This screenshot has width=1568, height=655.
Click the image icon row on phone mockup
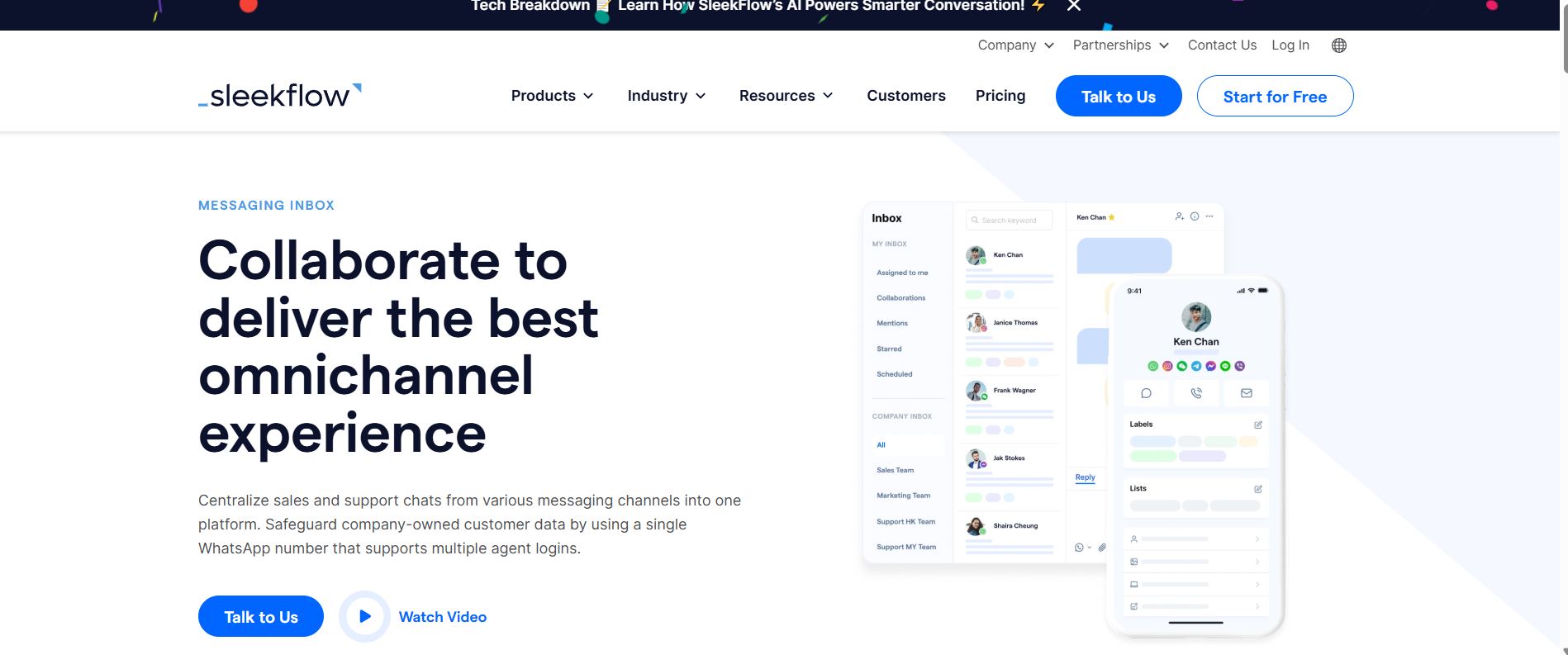tap(1195, 562)
